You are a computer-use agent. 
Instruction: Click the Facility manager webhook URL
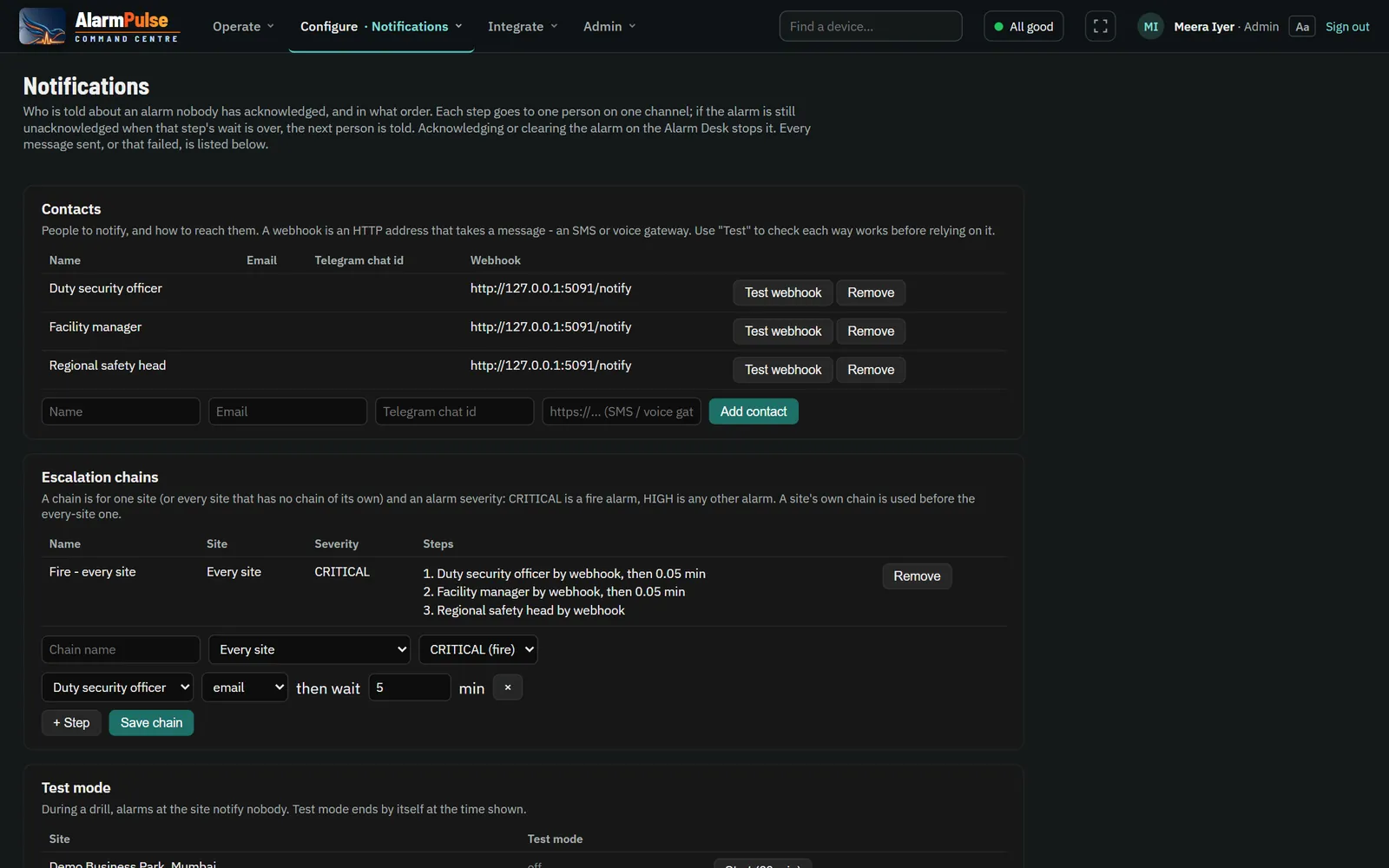[550, 327]
